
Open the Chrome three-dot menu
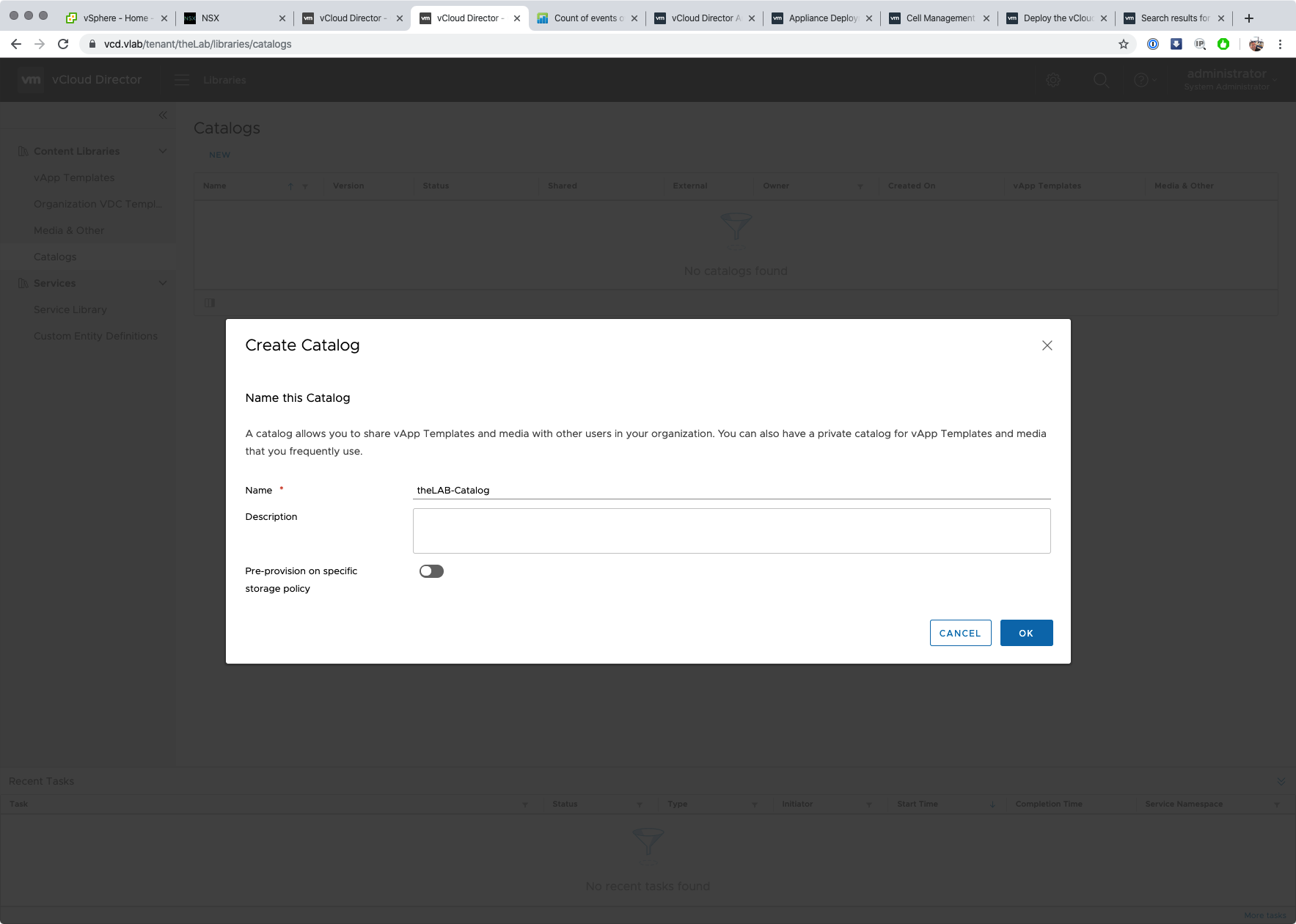point(1280,44)
